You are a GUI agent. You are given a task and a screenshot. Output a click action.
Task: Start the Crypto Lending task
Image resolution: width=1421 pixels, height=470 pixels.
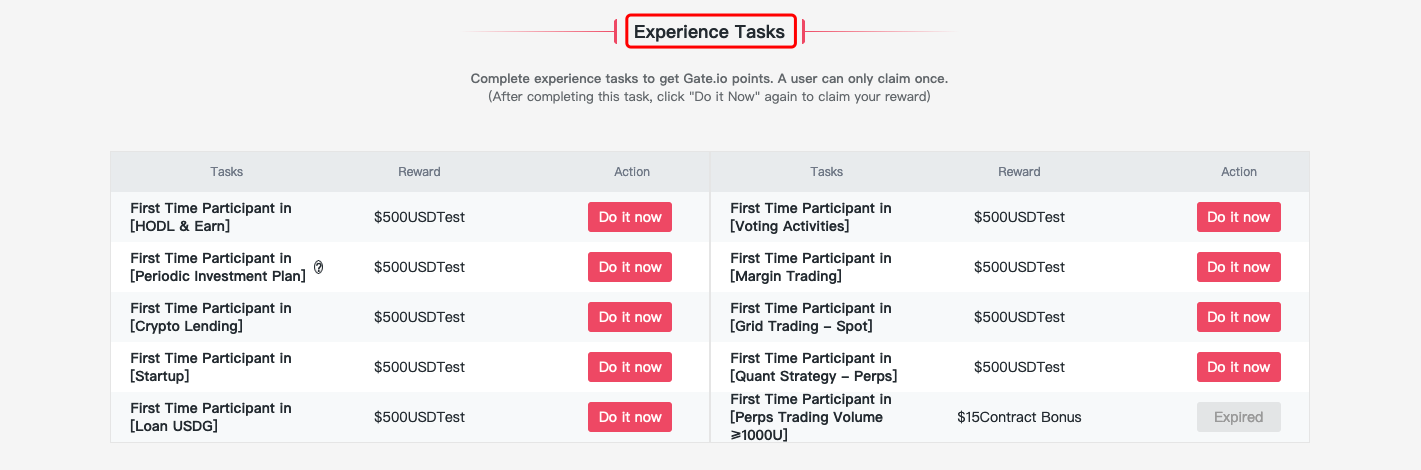[x=630, y=317]
